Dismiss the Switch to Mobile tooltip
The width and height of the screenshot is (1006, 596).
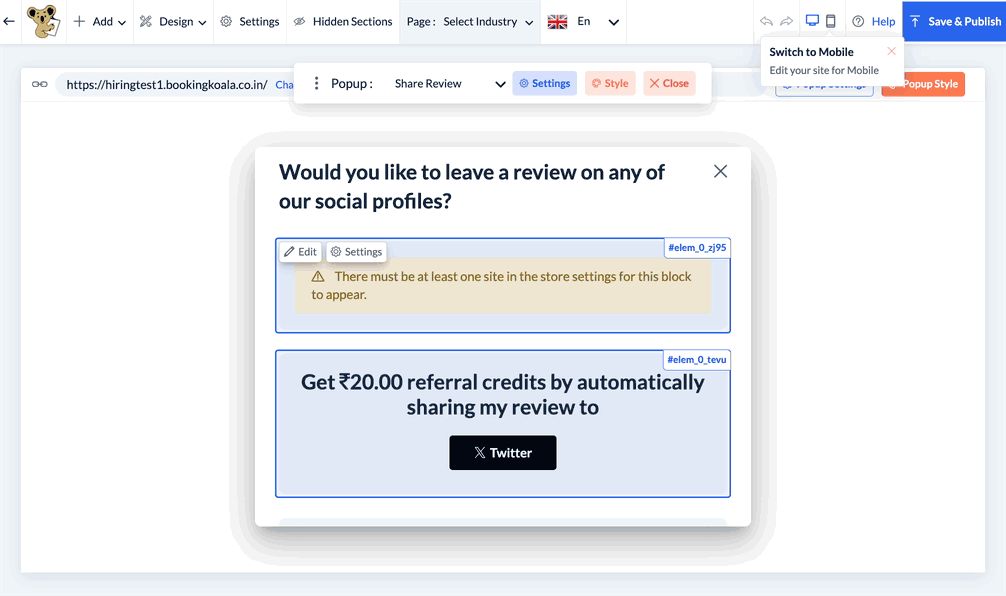coord(891,51)
